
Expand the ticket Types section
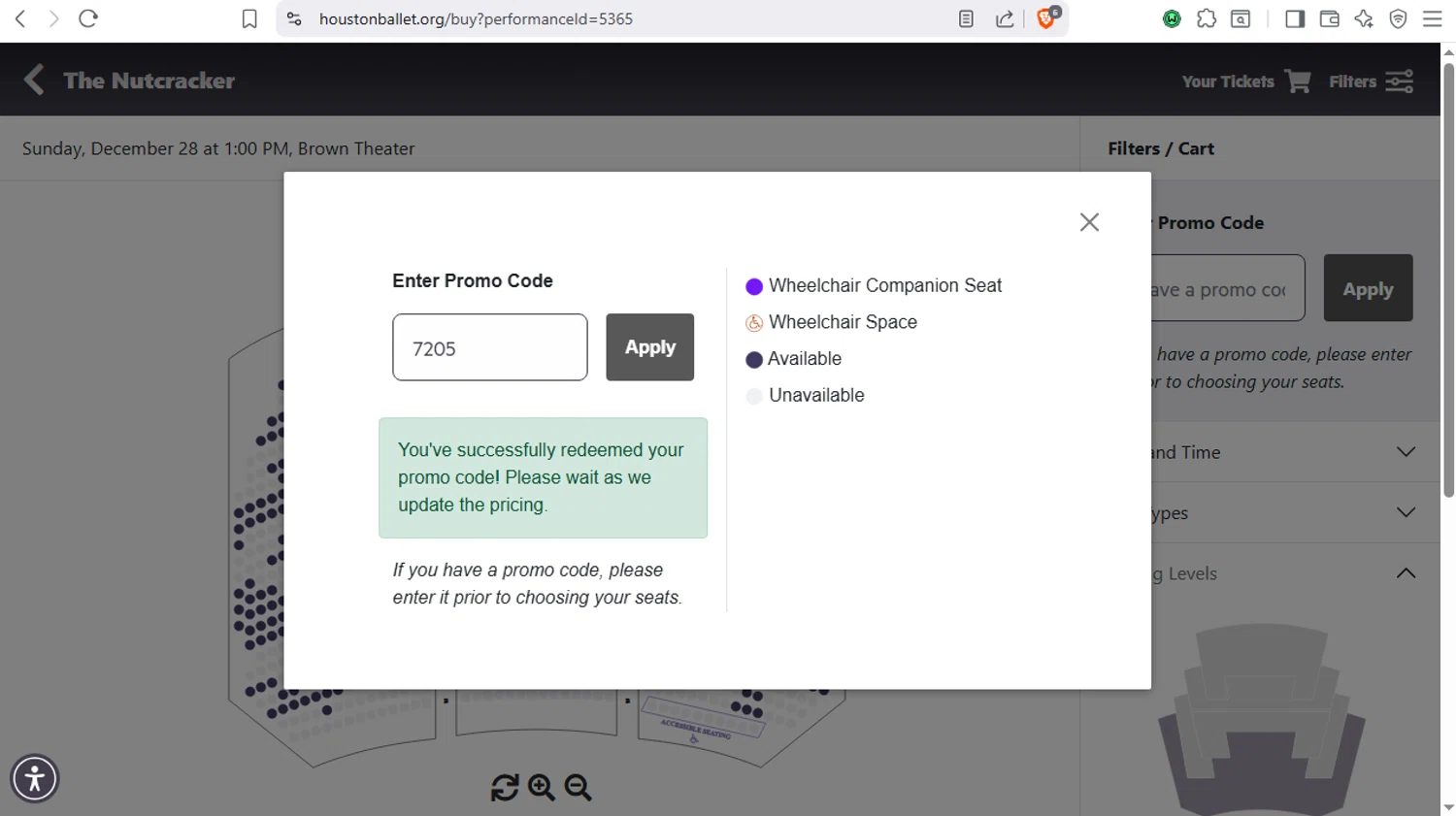pos(1405,512)
